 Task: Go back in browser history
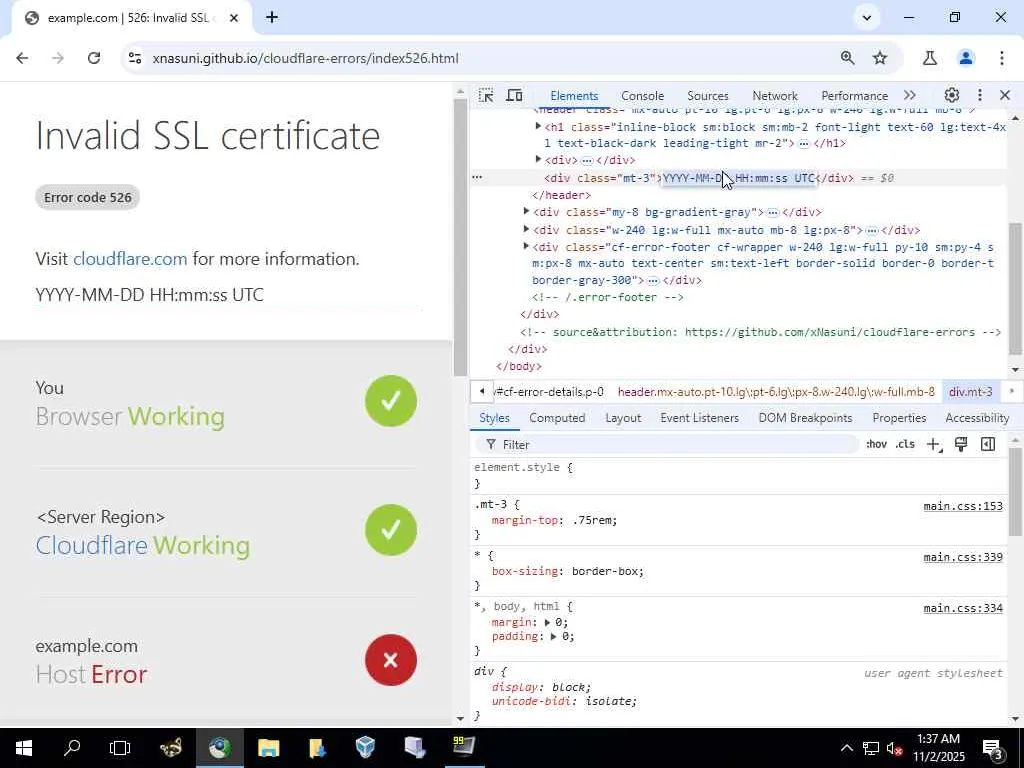(x=22, y=58)
